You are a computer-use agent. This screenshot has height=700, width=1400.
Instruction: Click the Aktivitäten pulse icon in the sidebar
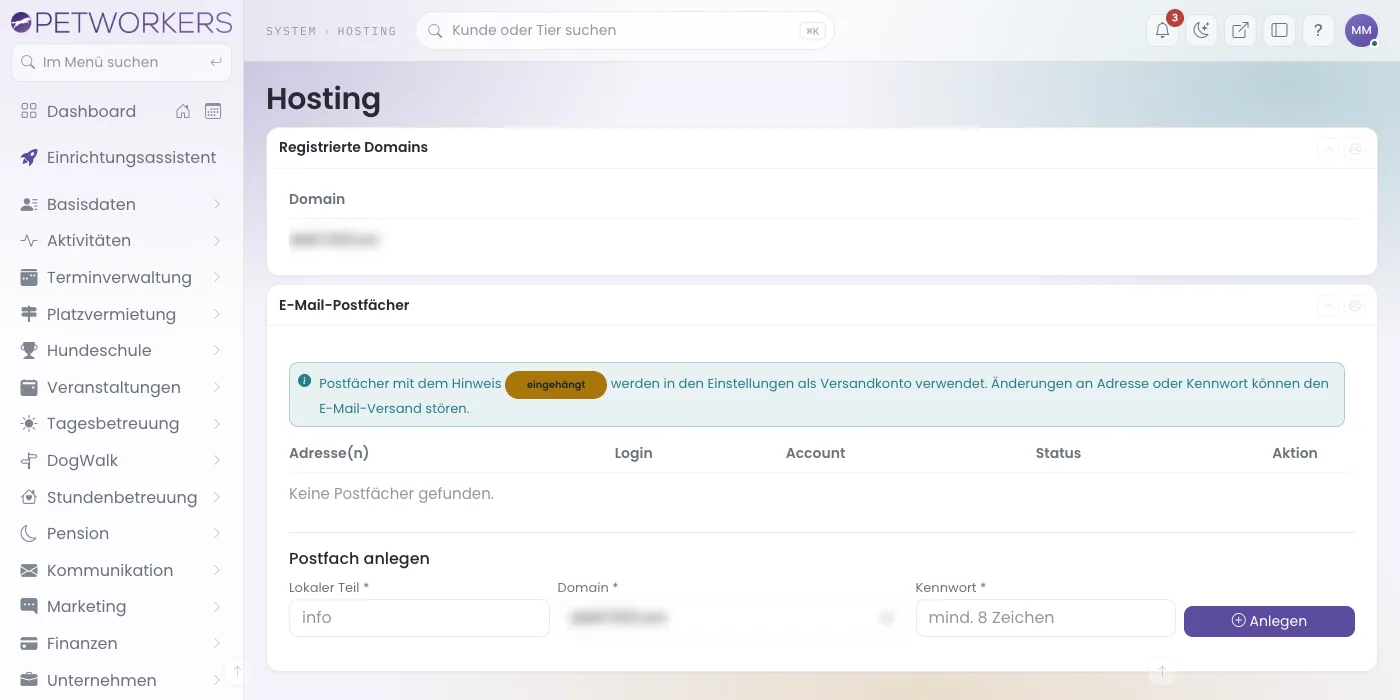click(x=29, y=240)
